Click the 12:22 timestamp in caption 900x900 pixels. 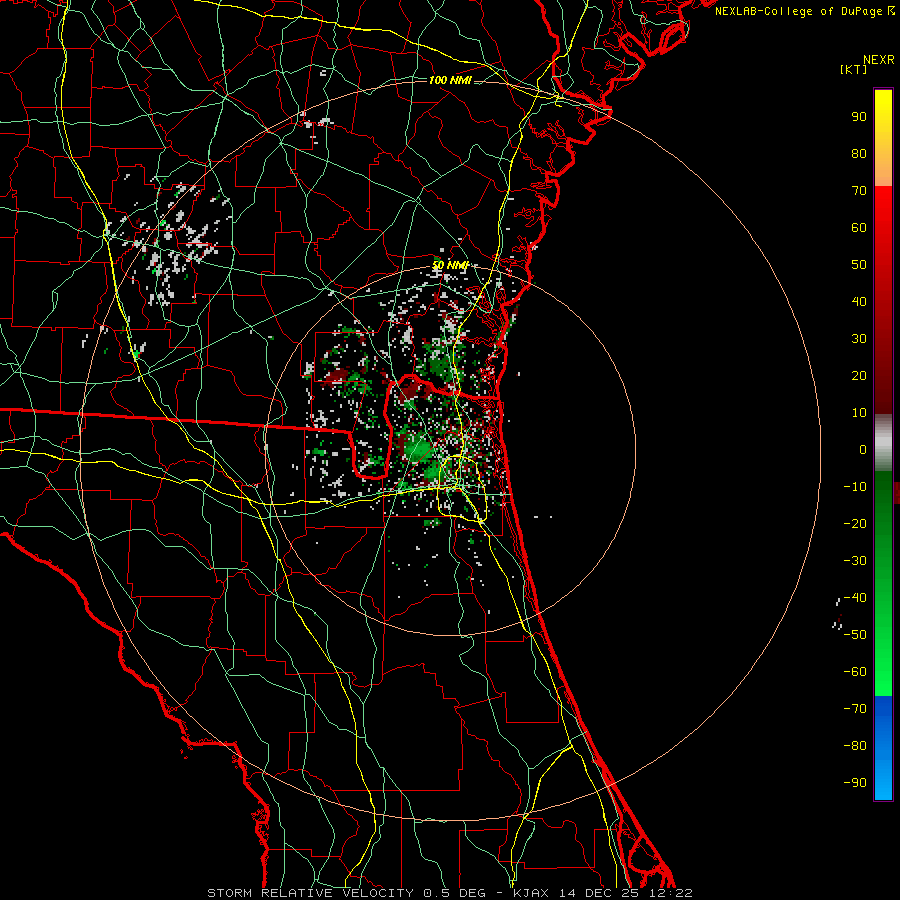point(671,893)
